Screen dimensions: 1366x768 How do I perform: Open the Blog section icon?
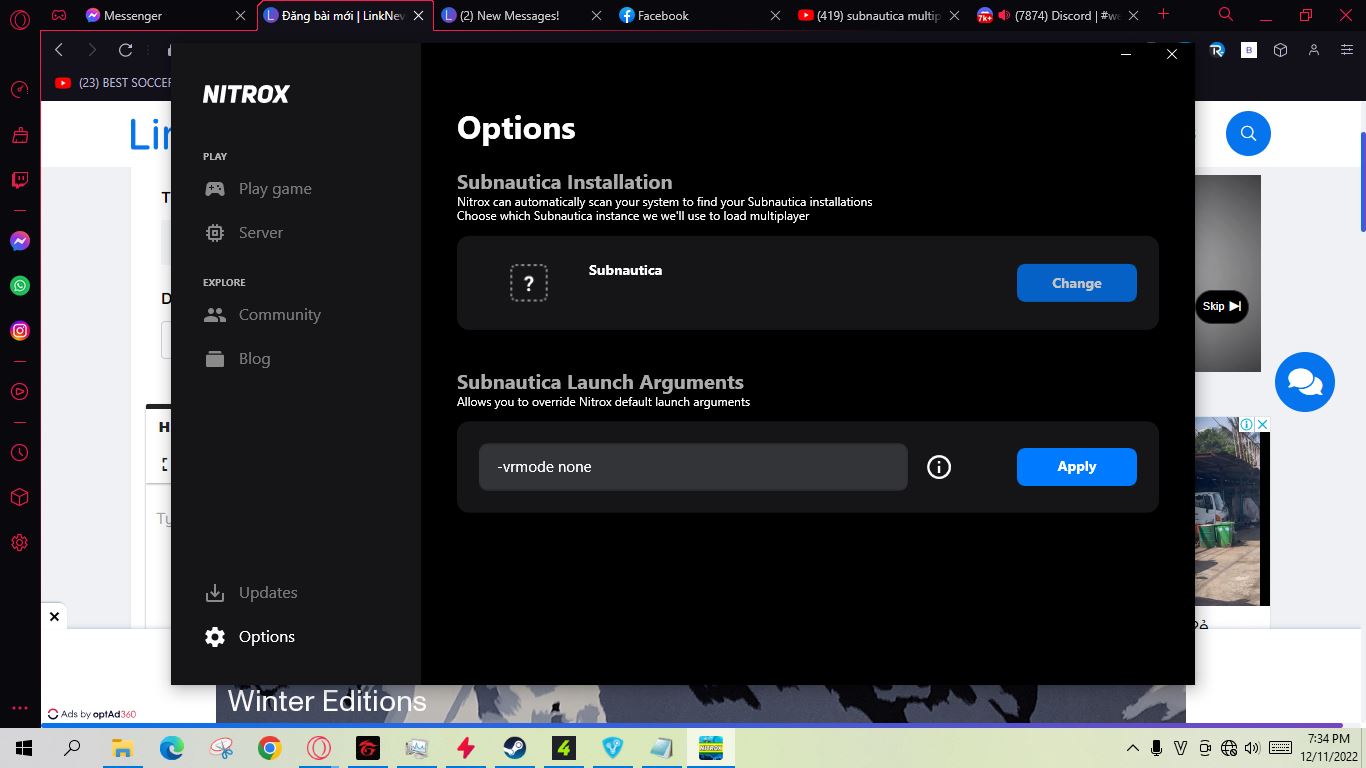(215, 358)
